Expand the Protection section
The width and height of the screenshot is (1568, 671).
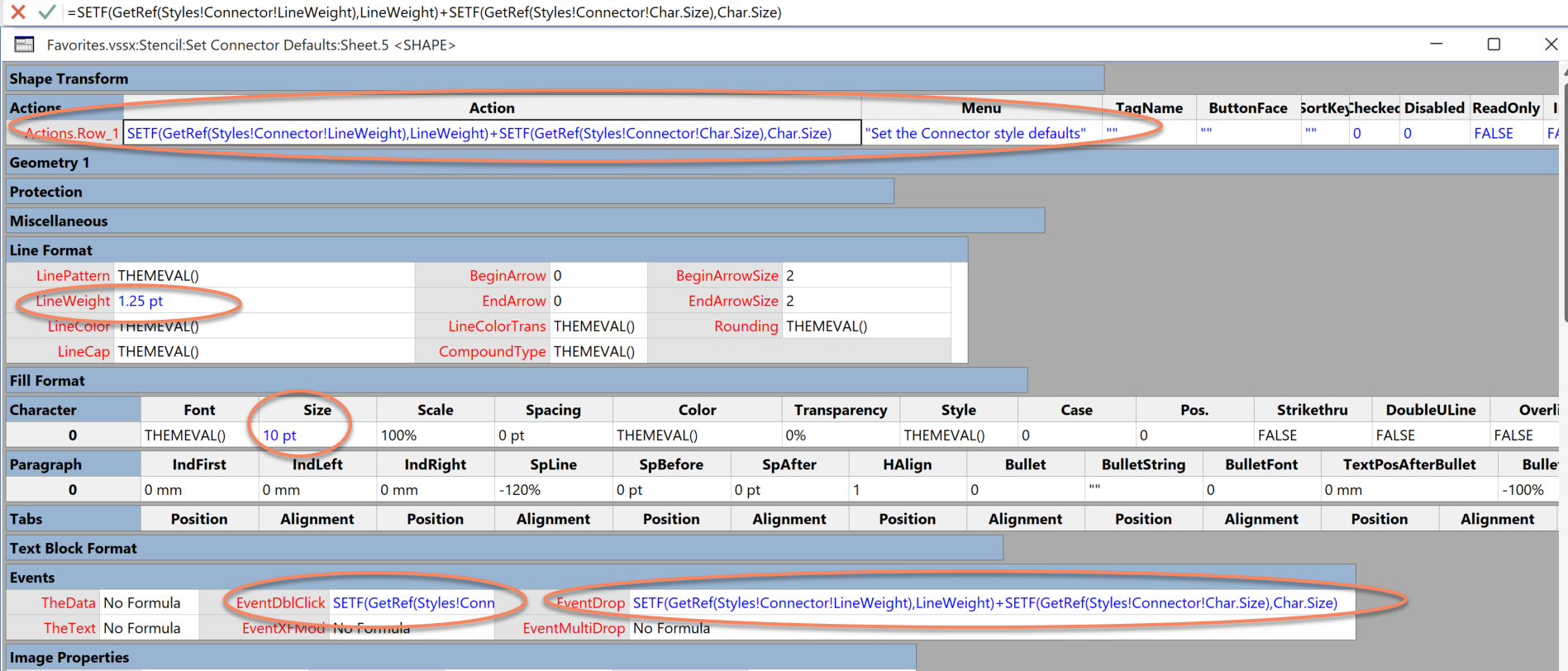(450, 192)
